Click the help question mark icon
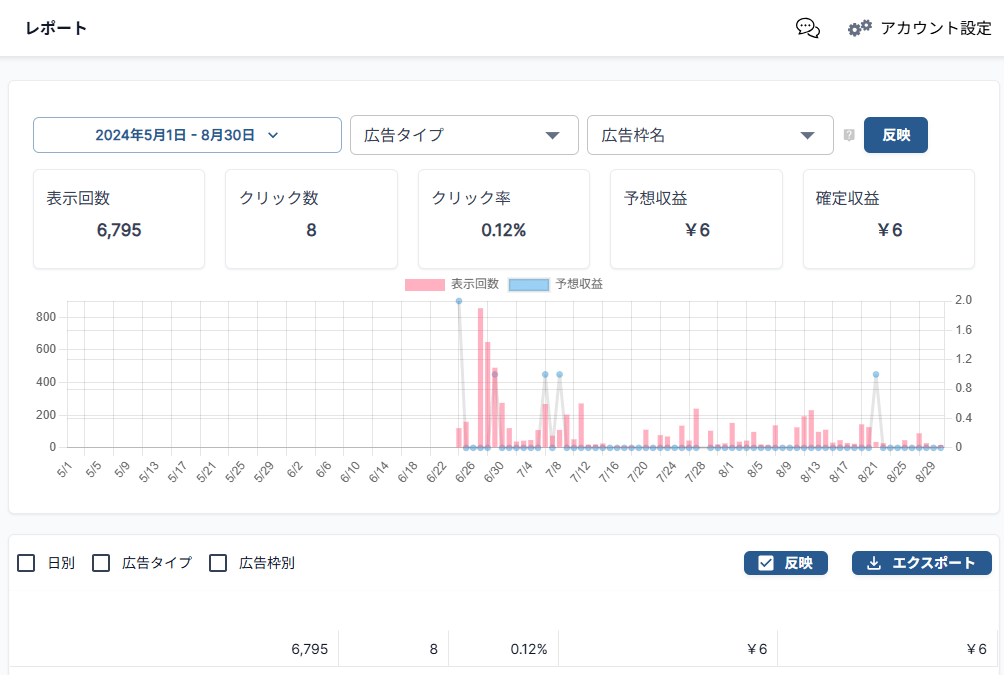Screen dimensions: 1004x675 pyautogui.click(x=849, y=135)
